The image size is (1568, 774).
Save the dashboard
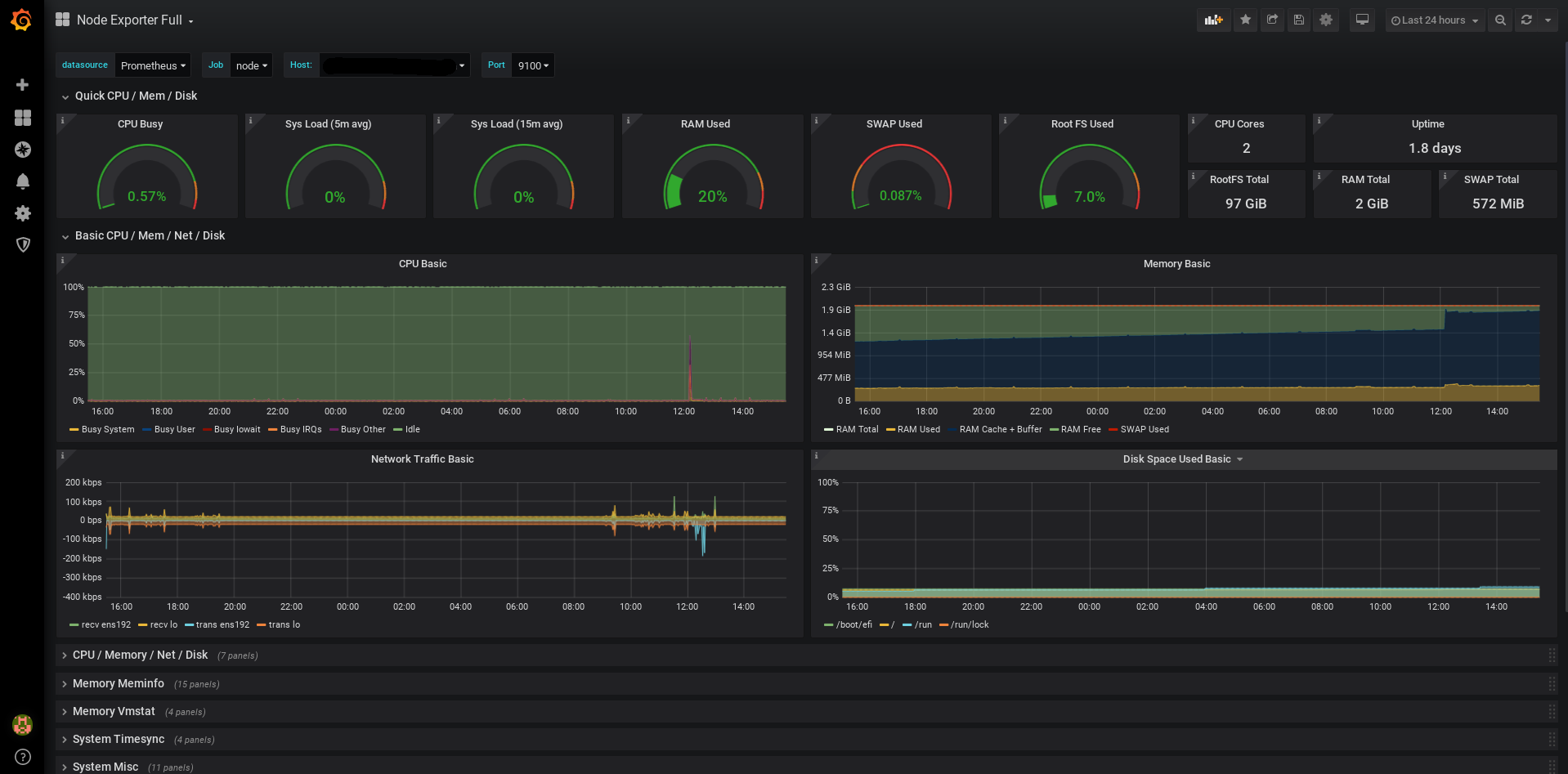[x=1298, y=20]
